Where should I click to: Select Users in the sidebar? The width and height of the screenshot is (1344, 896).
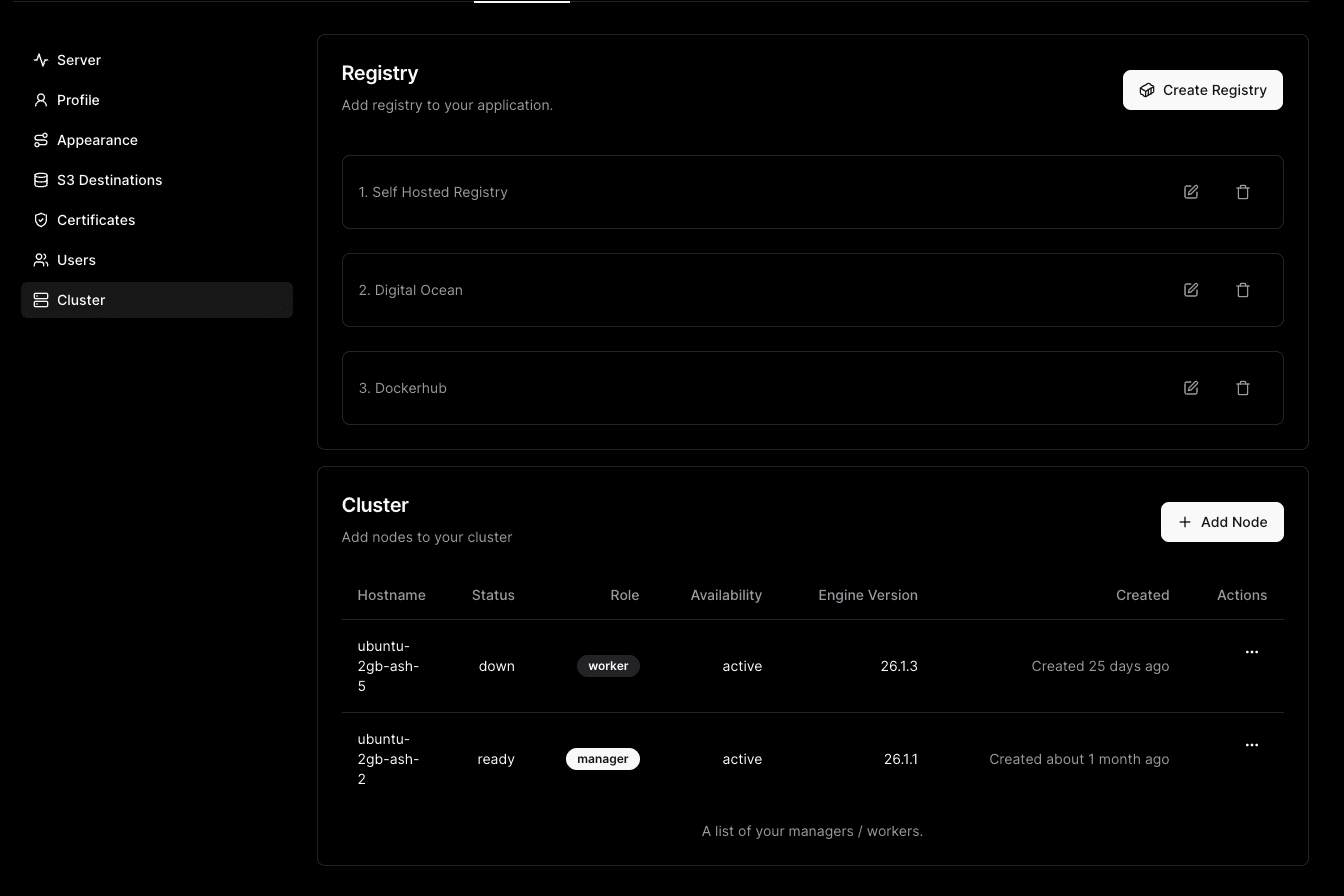[157, 260]
